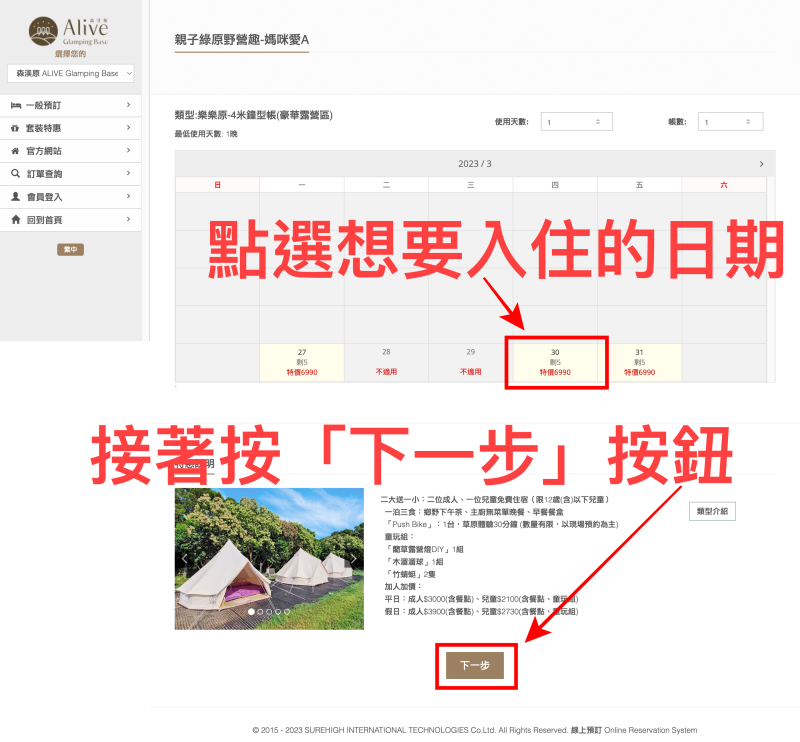Click the gift icon beside 套裝特惠
Viewport: 800px width, 742px height.
coord(15,128)
